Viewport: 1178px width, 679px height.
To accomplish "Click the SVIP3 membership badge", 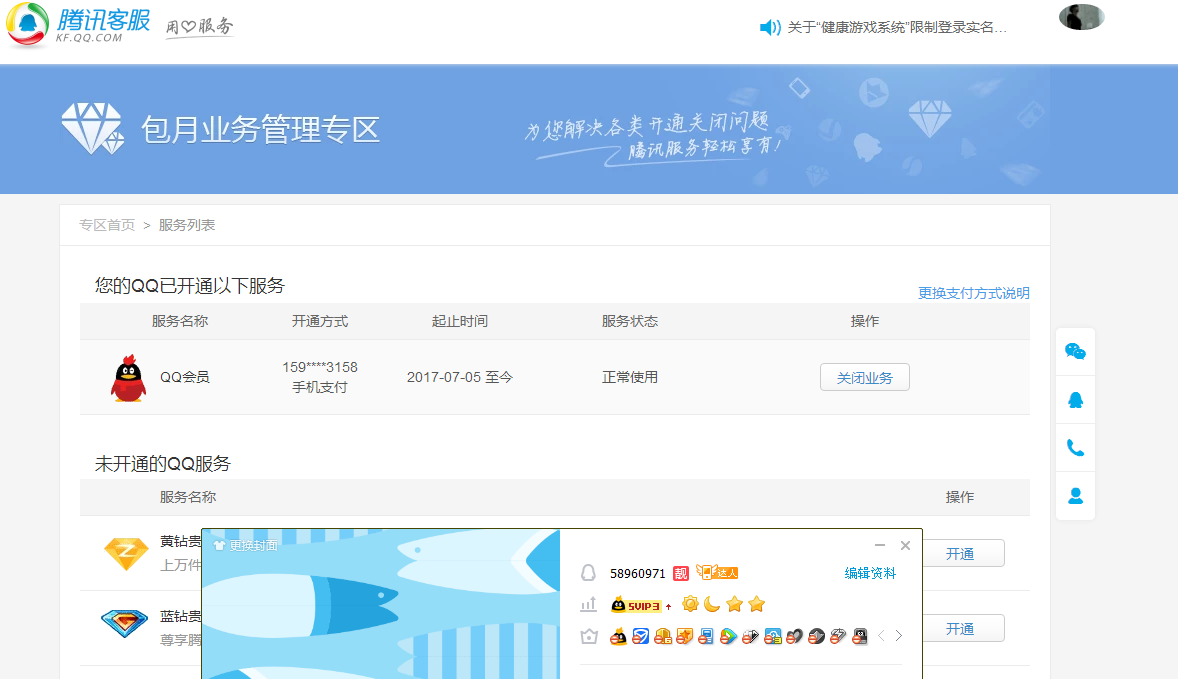I will 636,605.
